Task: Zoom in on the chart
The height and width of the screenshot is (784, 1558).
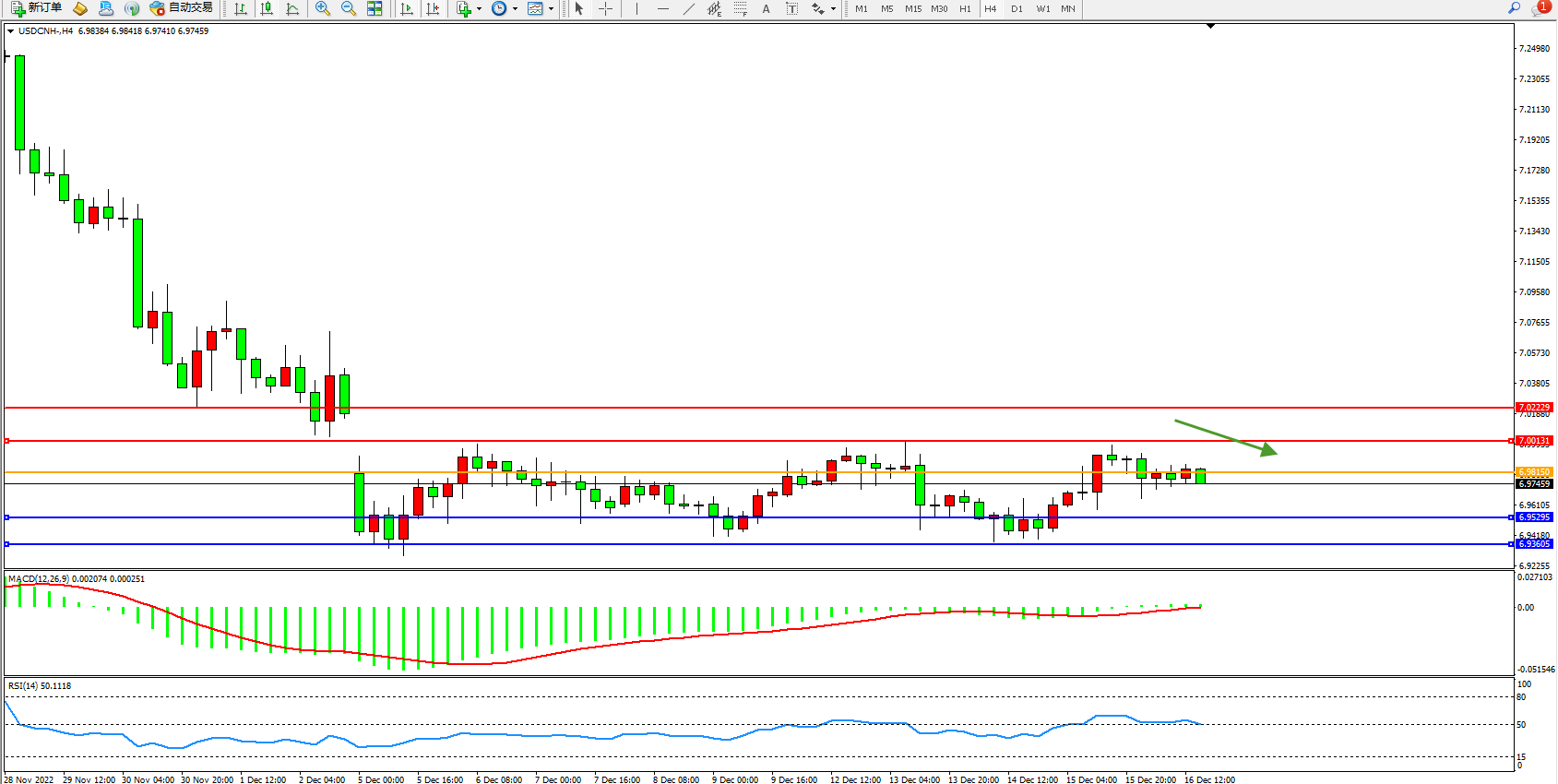Action: pos(322,8)
